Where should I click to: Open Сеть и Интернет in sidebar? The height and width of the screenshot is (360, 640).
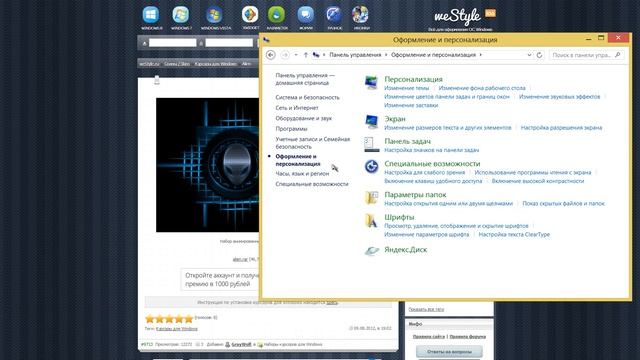(297, 108)
